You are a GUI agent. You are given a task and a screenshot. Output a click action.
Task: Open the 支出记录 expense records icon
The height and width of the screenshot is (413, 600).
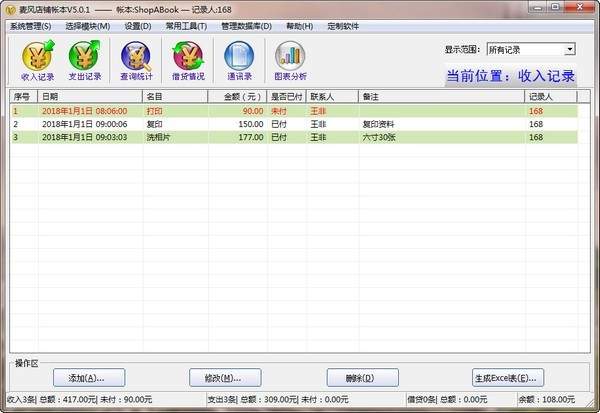point(84,60)
